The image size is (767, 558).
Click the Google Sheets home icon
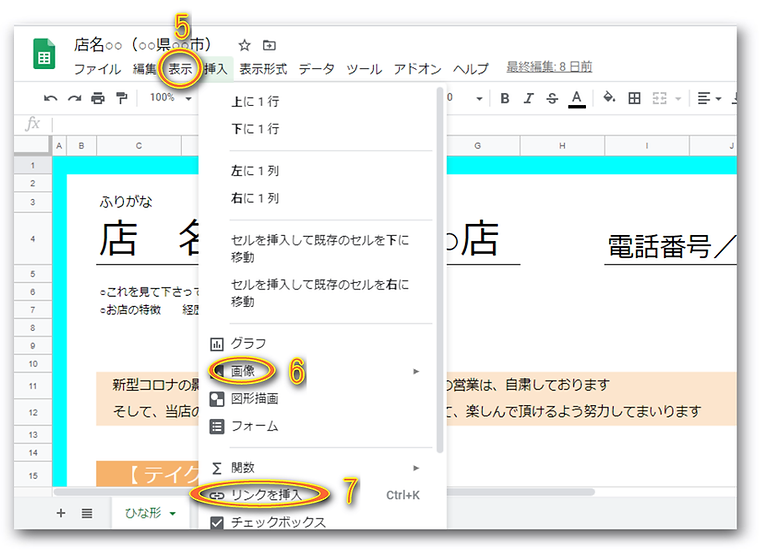click(x=44, y=54)
